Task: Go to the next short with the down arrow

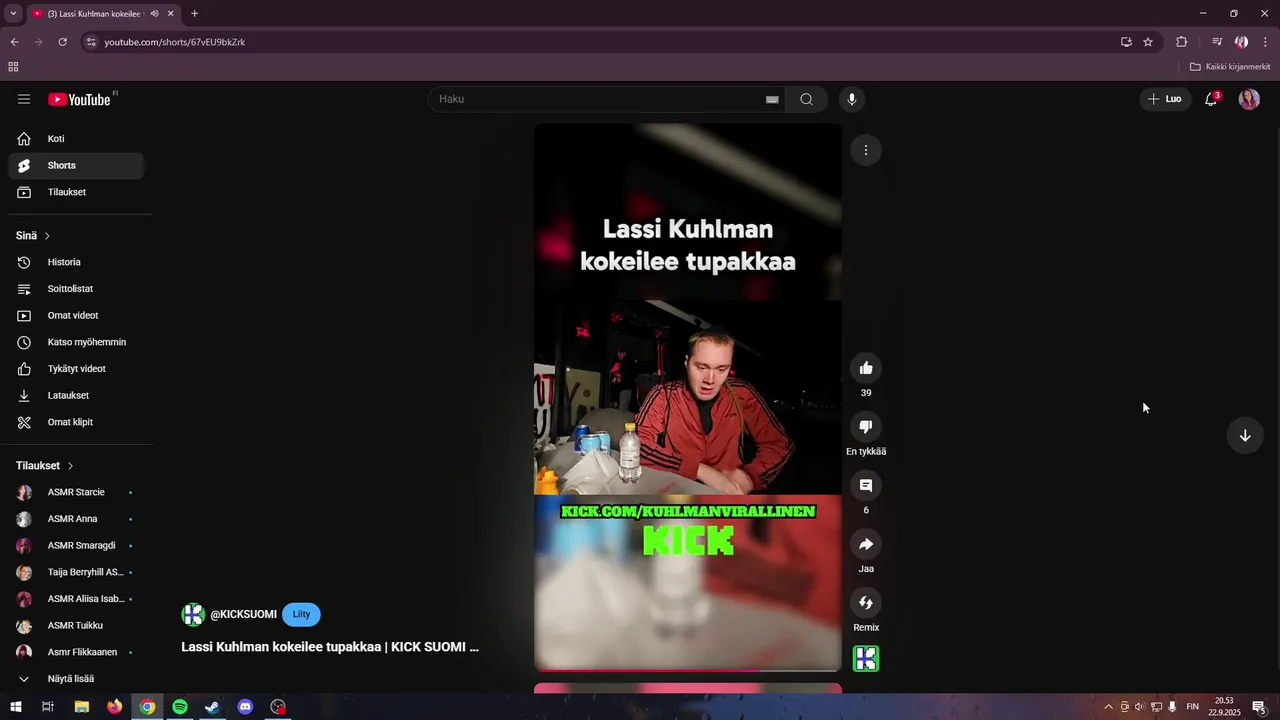Action: click(x=1245, y=435)
